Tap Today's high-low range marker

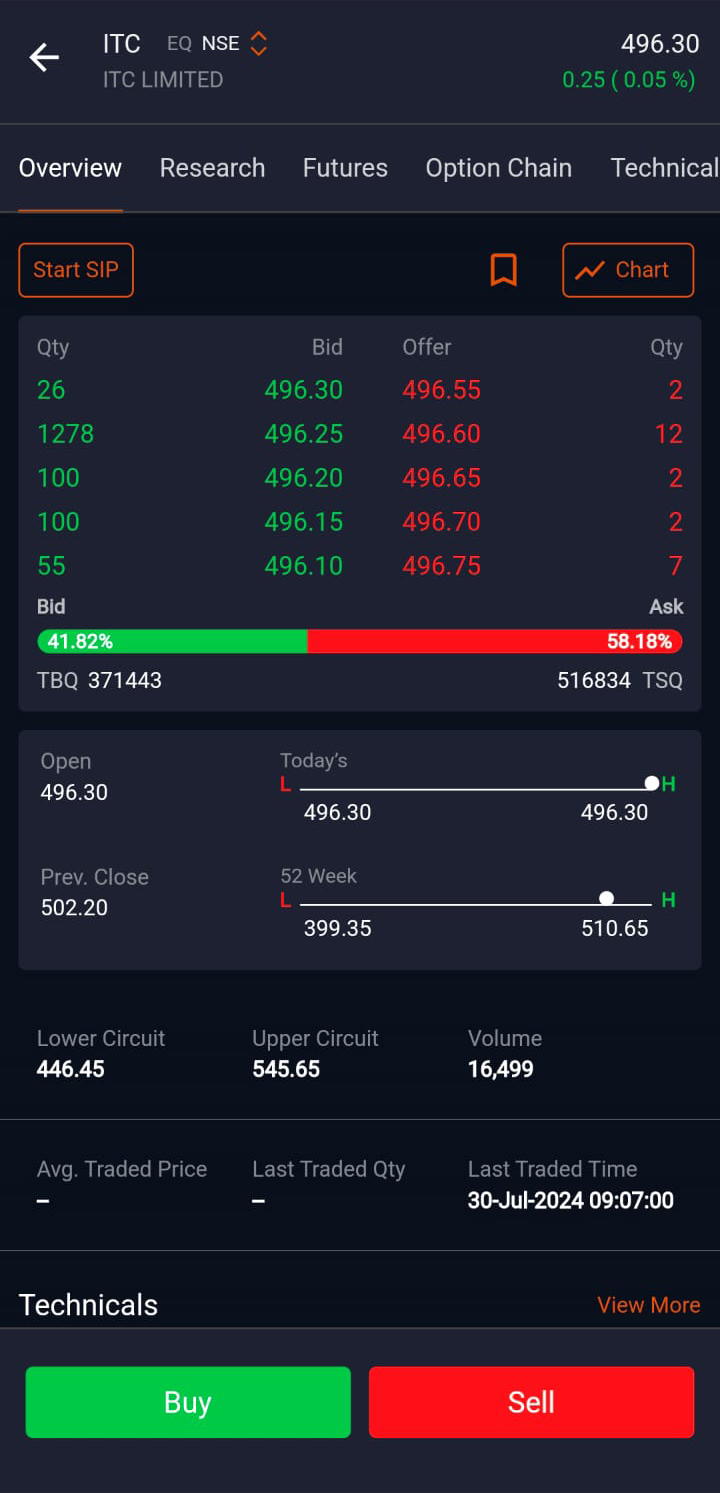651,783
